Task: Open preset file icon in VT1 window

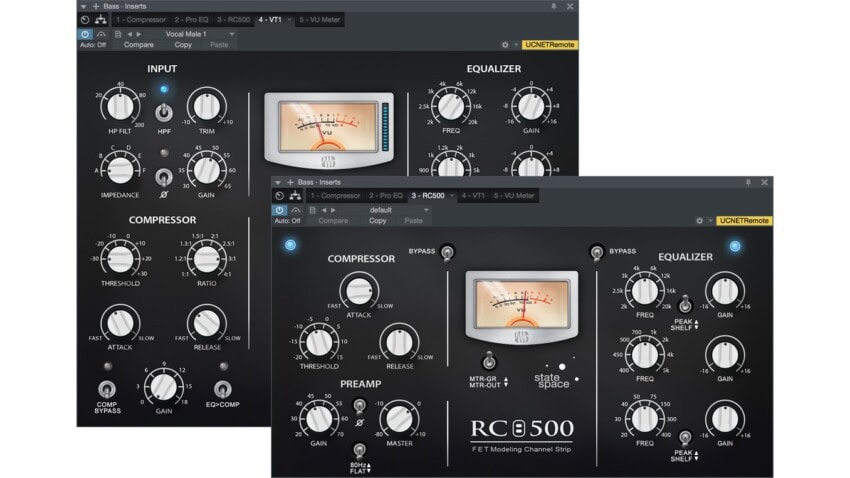Action: click(118, 34)
